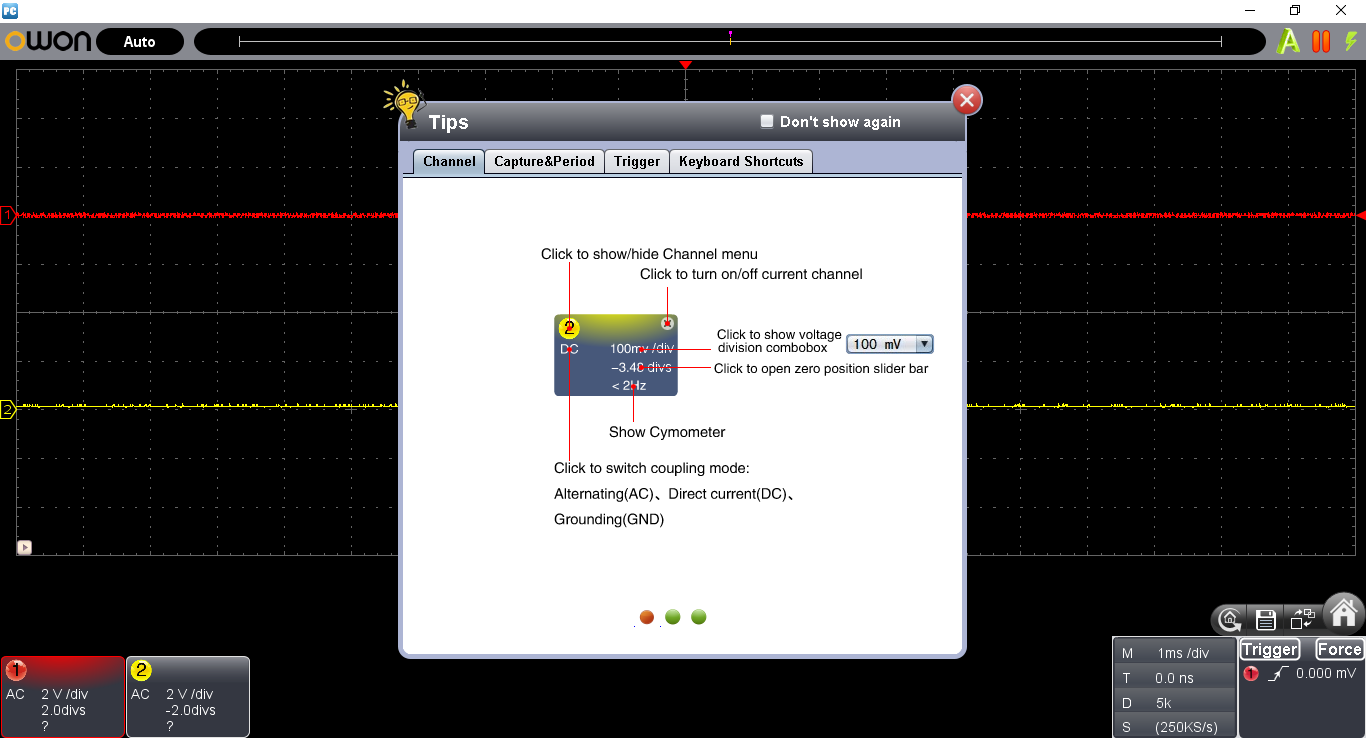Viewport: 1366px width, 738px height.
Task: Click the Auto status button
Action: [x=140, y=41]
